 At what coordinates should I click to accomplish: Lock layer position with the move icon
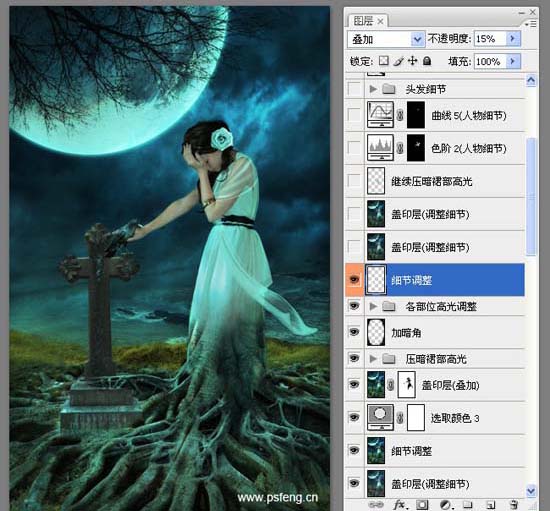click(412, 61)
